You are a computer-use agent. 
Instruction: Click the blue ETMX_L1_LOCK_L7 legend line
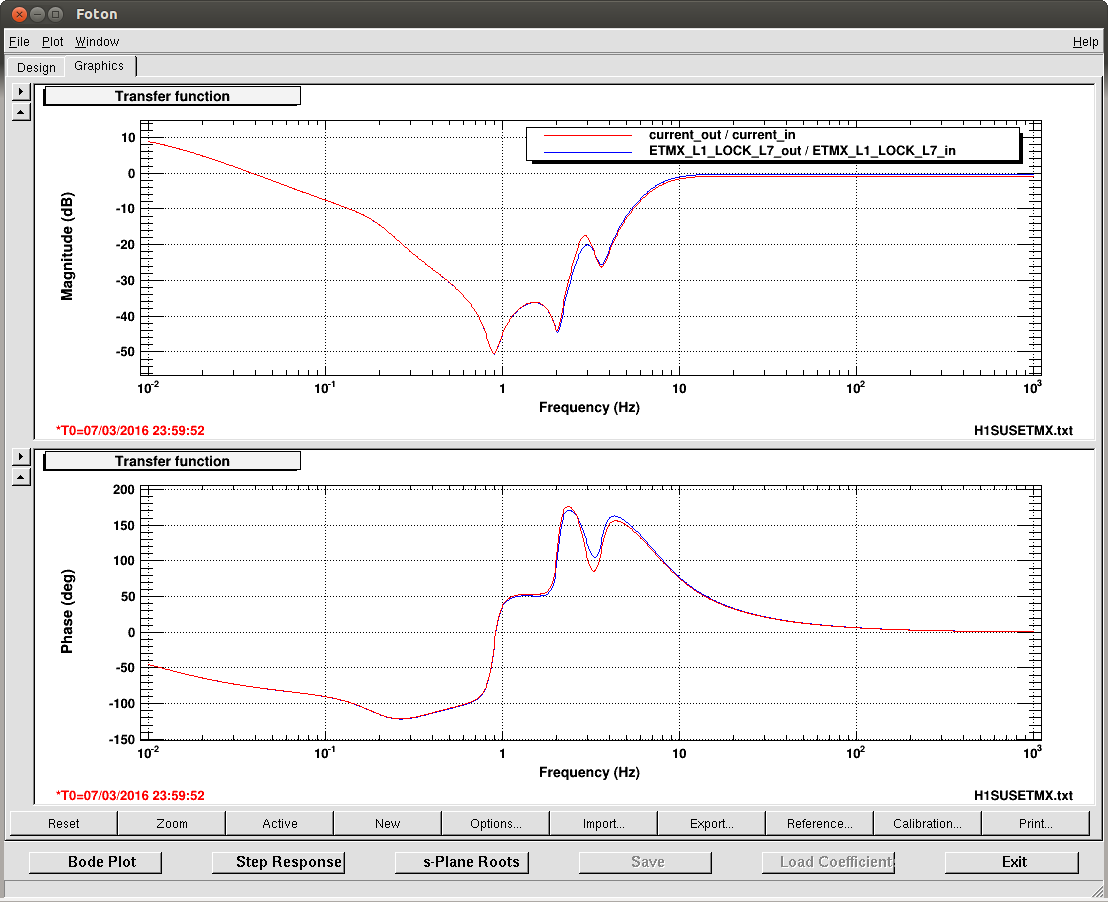click(587, 151)
